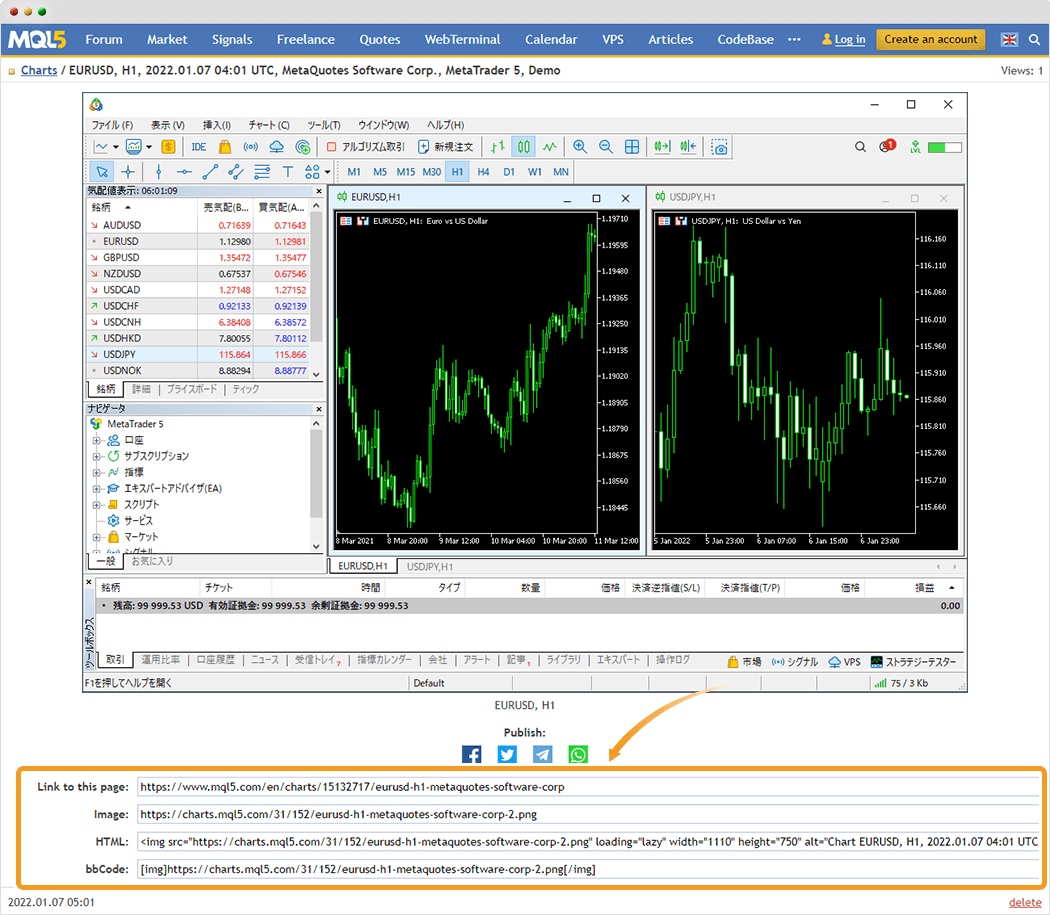This screenshot has width=1050, height=915.
Task: Select the USDJPY row in Market Watch
Action: 198,354
